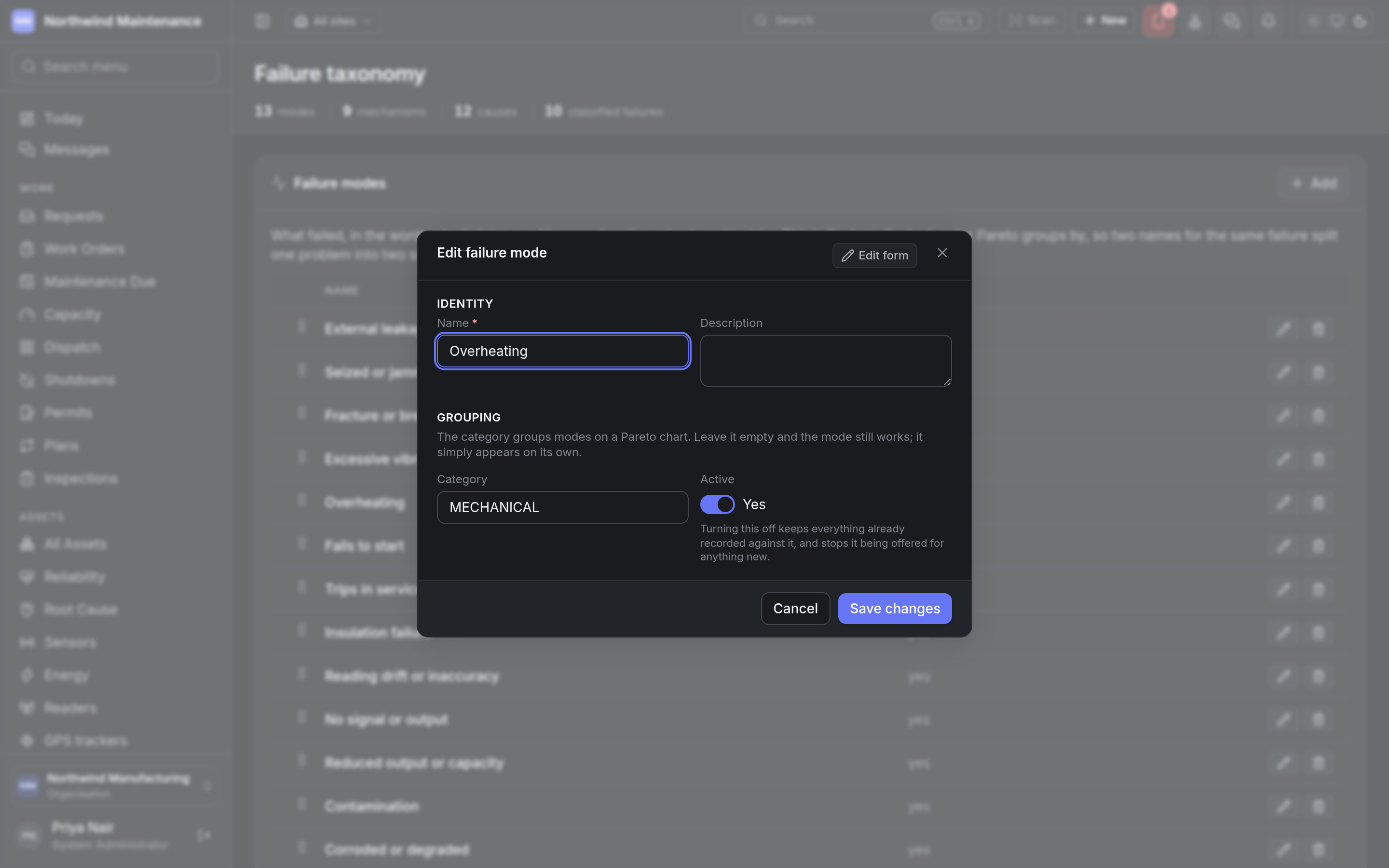The width and height of the screenshot is (1389, 868).
Task: Click the Corroded or degraded row name
Action: pos(396,850)
